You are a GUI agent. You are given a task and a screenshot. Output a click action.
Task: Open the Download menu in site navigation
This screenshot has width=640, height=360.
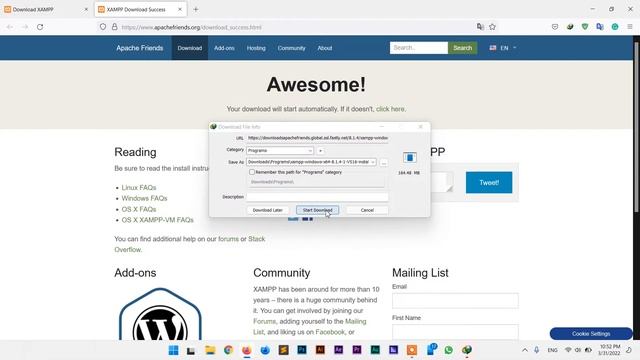pos(189,48)
